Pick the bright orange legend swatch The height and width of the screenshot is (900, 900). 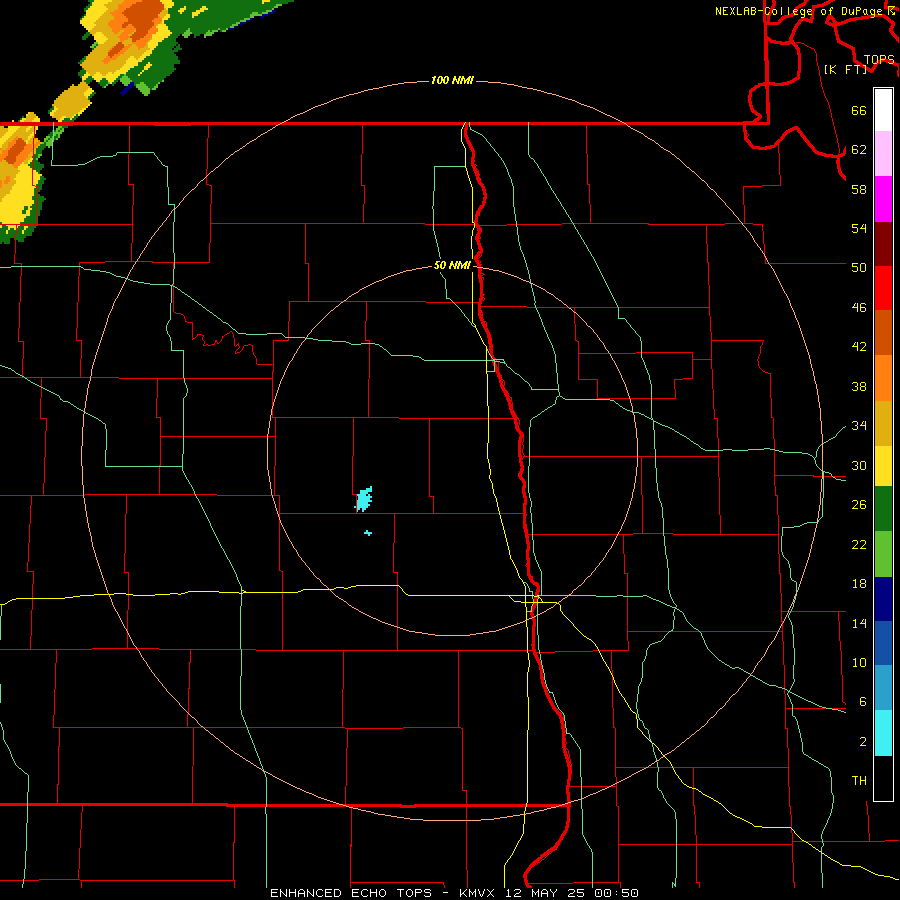883,378
